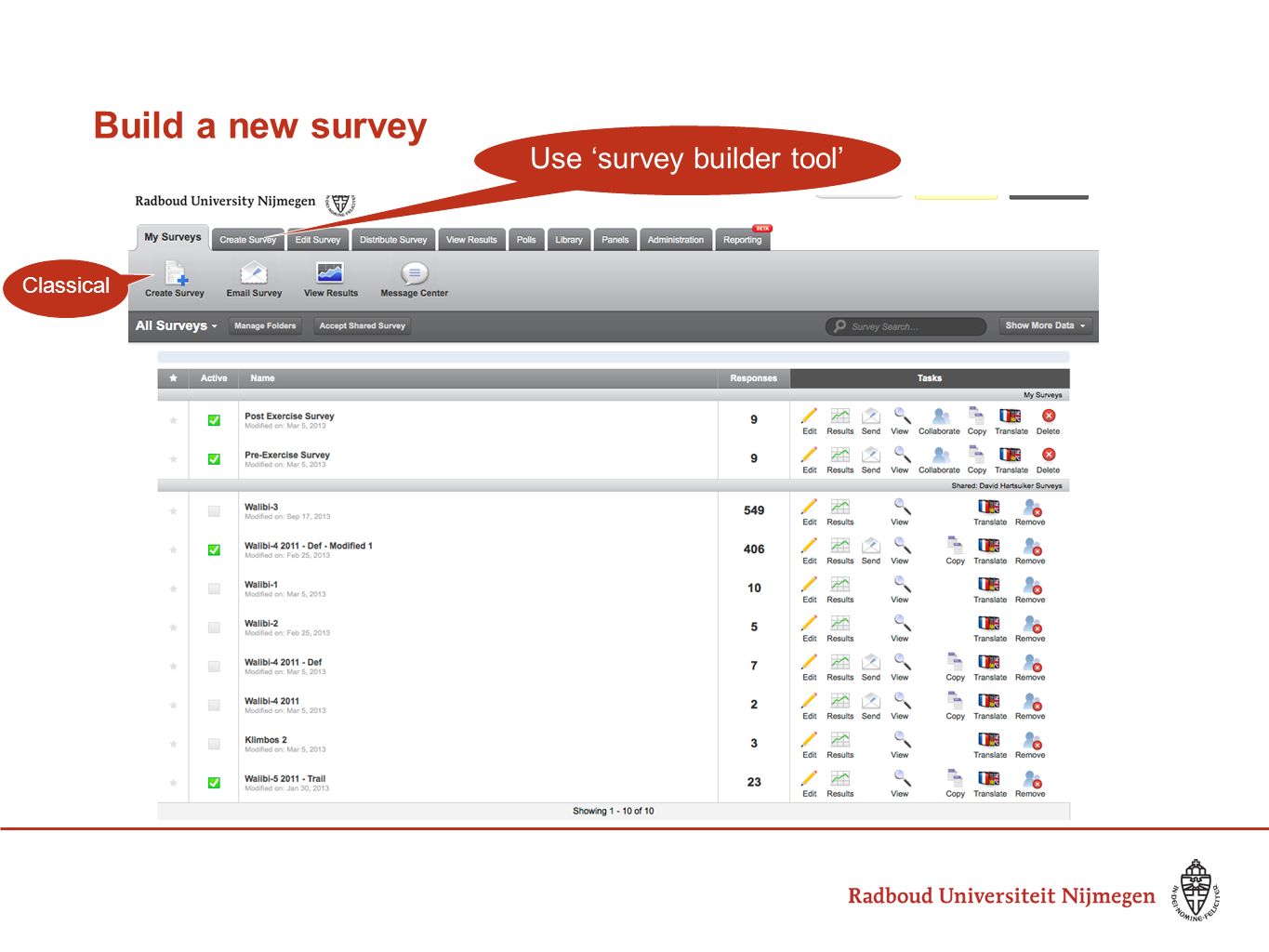Edit the Walibi-3 survey
The width and height of the screenshot is (1269, 952).
[810, 508]
